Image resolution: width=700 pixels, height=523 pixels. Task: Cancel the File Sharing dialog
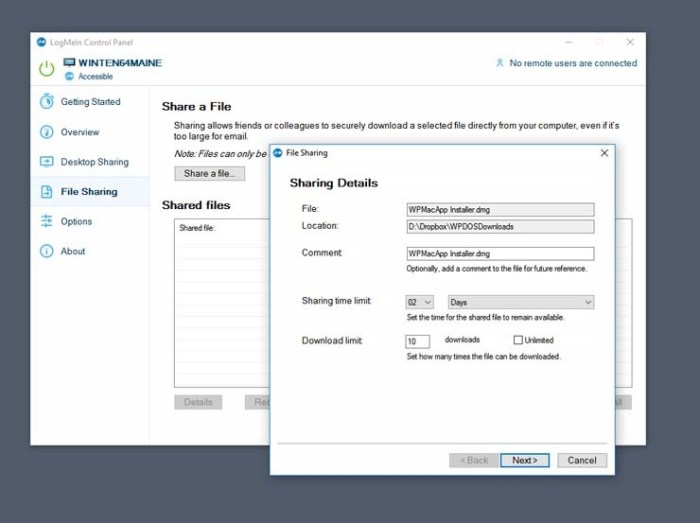point(582,460)
